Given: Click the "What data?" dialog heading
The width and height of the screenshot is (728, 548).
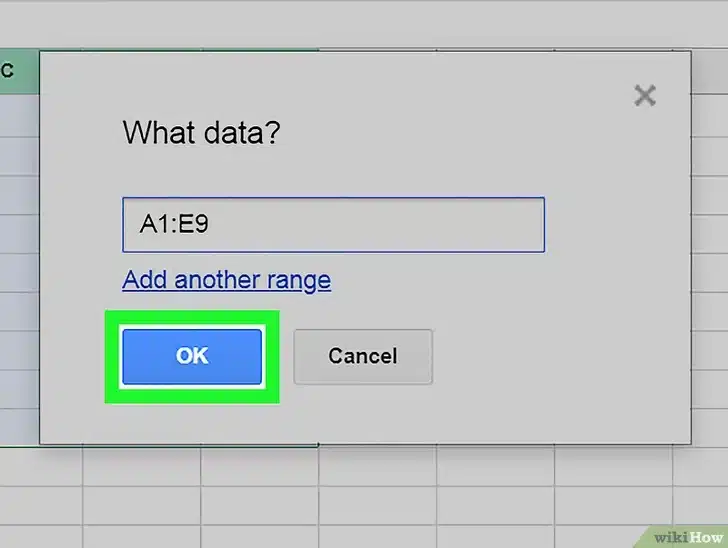Looking at the screenshot, I should coord(201,132).
